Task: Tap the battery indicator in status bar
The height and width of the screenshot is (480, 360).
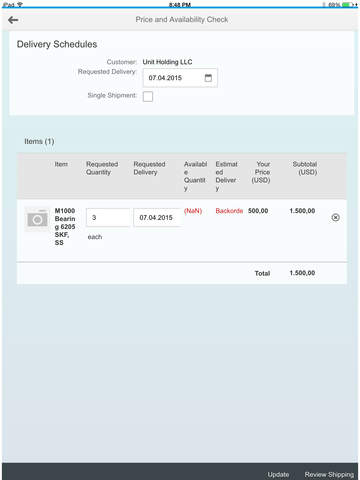Action: 347,5
